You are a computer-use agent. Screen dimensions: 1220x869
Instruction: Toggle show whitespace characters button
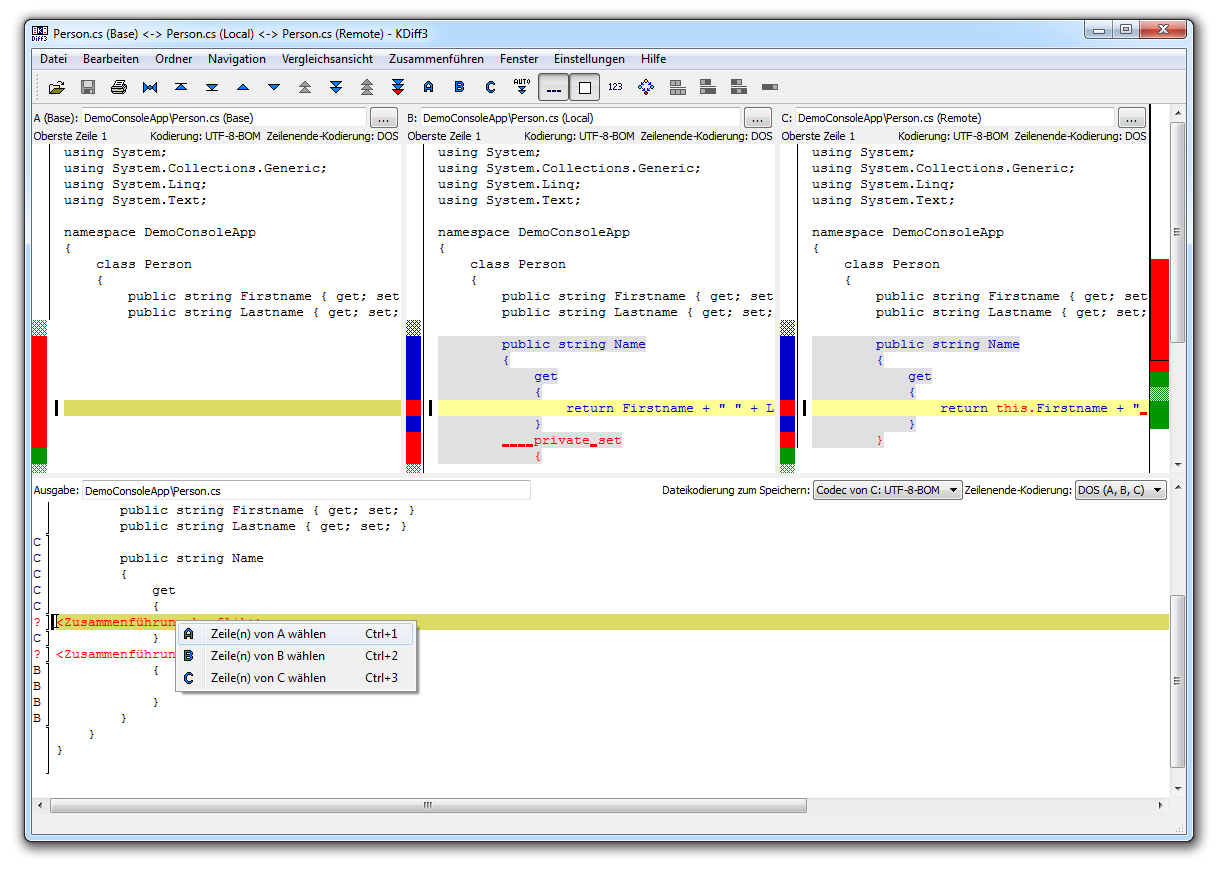pyautogui.click(x=553, y=87)
